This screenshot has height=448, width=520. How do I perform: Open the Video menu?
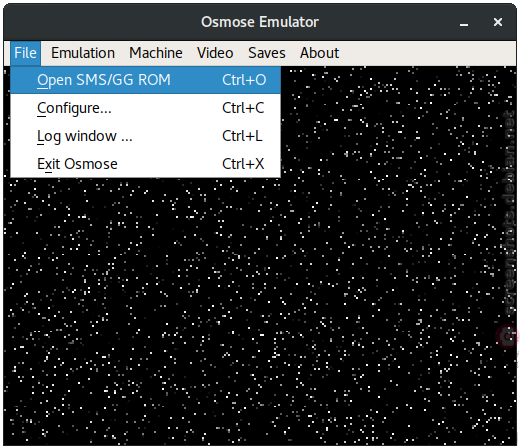pyautogui.click(x=215, y=53)
